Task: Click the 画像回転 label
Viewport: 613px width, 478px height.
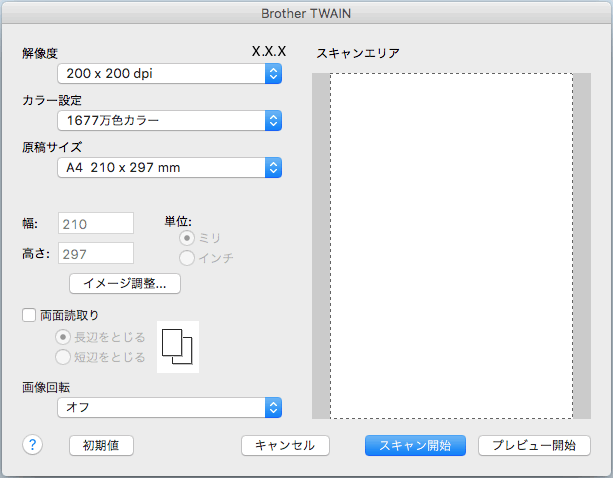Action: tap(46, 387)
